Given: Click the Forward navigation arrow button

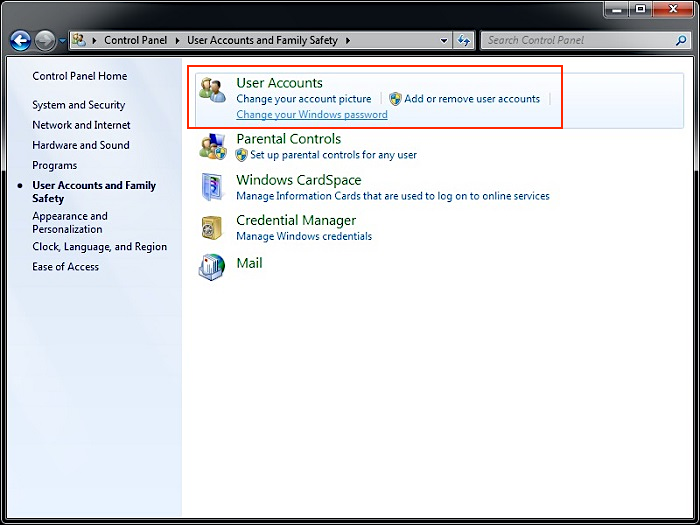Looking at the screenshot, I should tap(45, 41).
